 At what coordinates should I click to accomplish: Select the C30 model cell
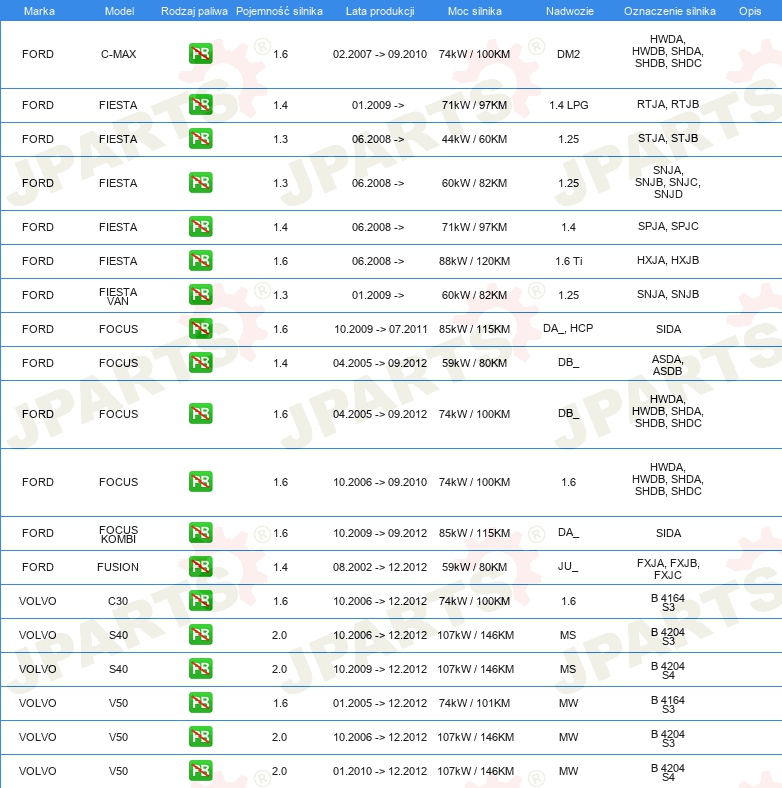coord(118,601)
